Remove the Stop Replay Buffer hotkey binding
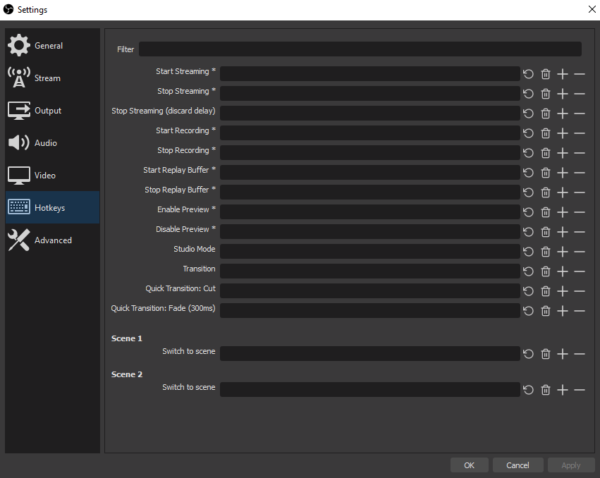This screenshot has width=600, height=478. click(579, 193)
